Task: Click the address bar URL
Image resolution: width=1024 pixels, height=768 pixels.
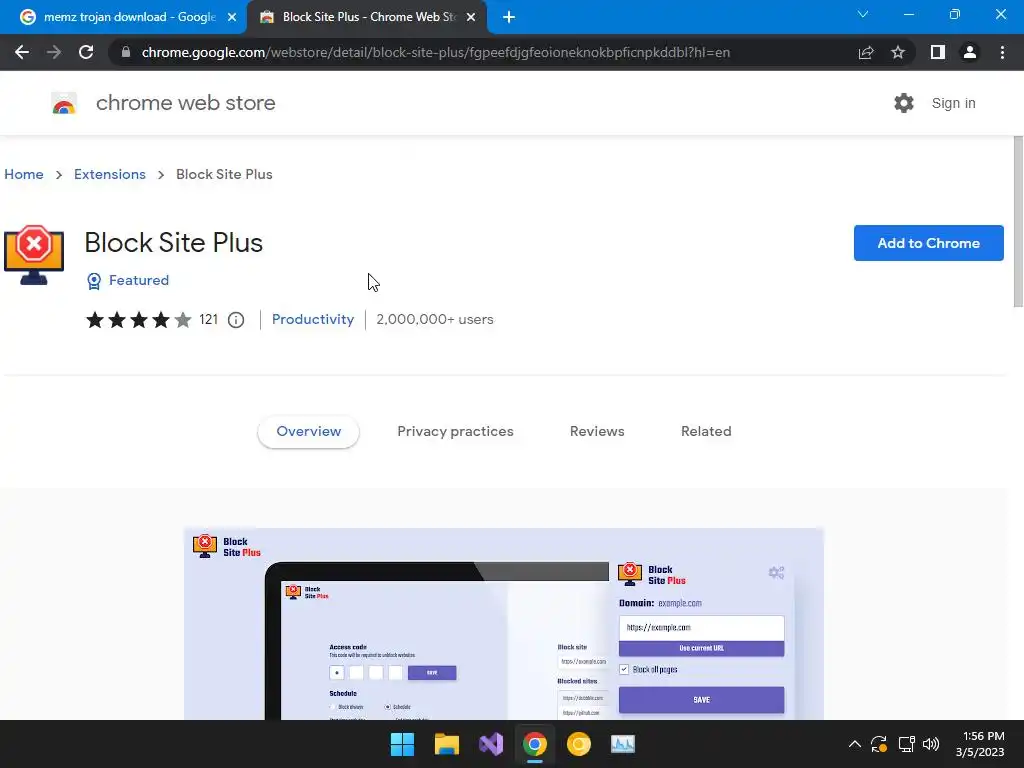Action: (436, 52)
